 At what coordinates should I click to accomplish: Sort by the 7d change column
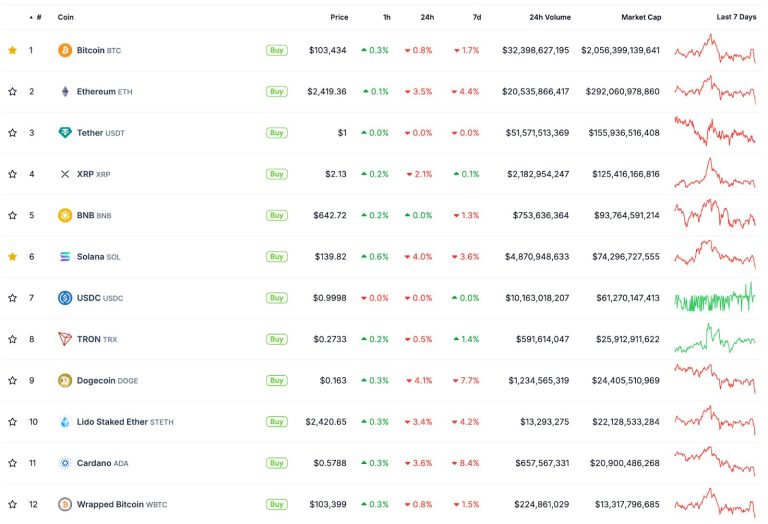(477, 17)
